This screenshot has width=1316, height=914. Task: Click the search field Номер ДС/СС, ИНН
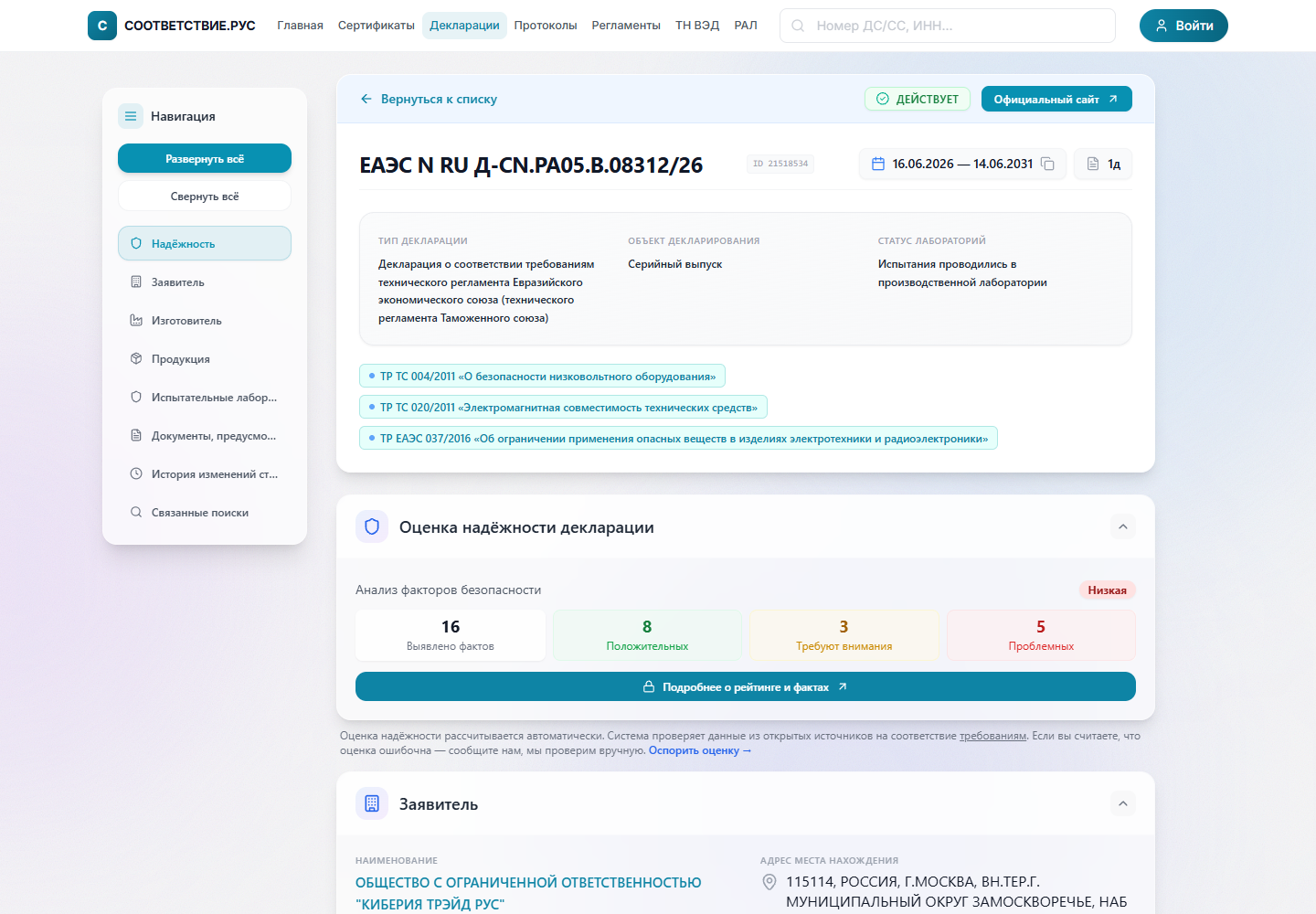point(948,26)
